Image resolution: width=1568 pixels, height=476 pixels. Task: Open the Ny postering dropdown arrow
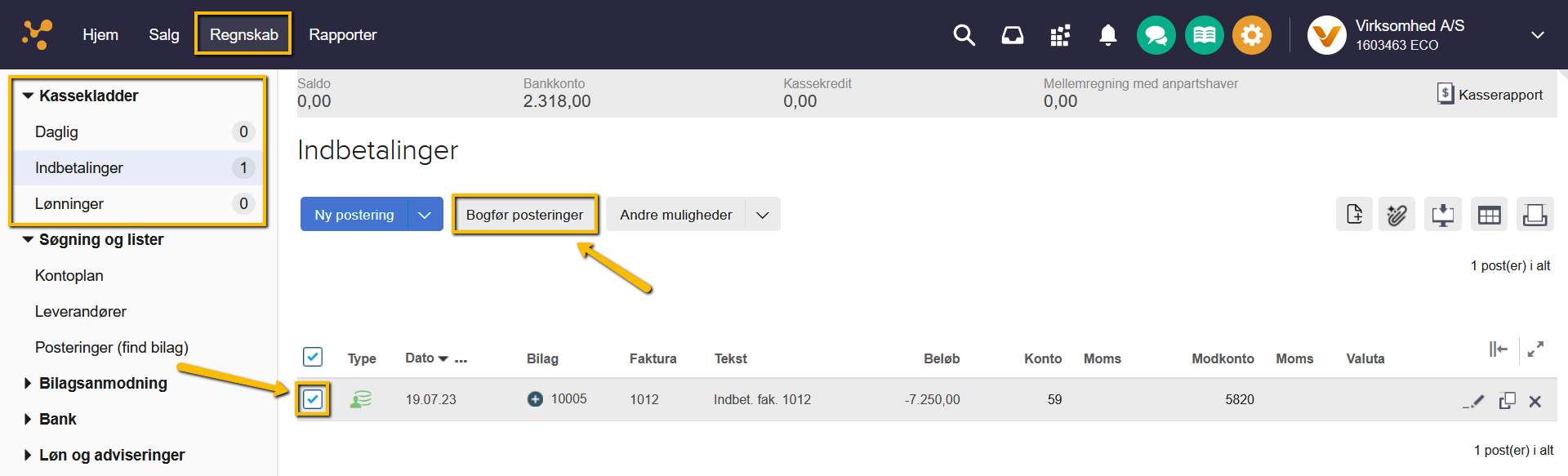pos(425,215)
